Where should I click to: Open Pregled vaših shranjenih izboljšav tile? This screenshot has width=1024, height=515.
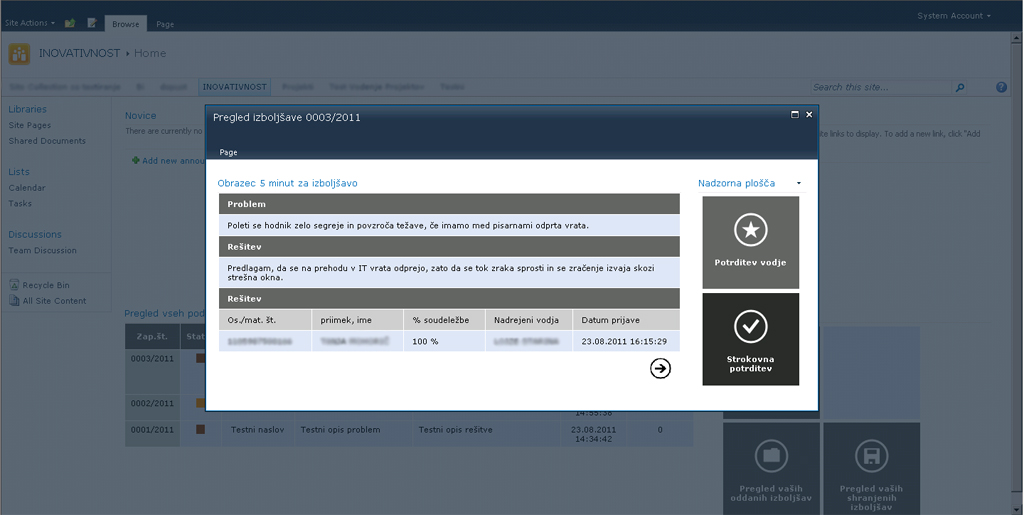pyautogui.click(x=870, y=467)
